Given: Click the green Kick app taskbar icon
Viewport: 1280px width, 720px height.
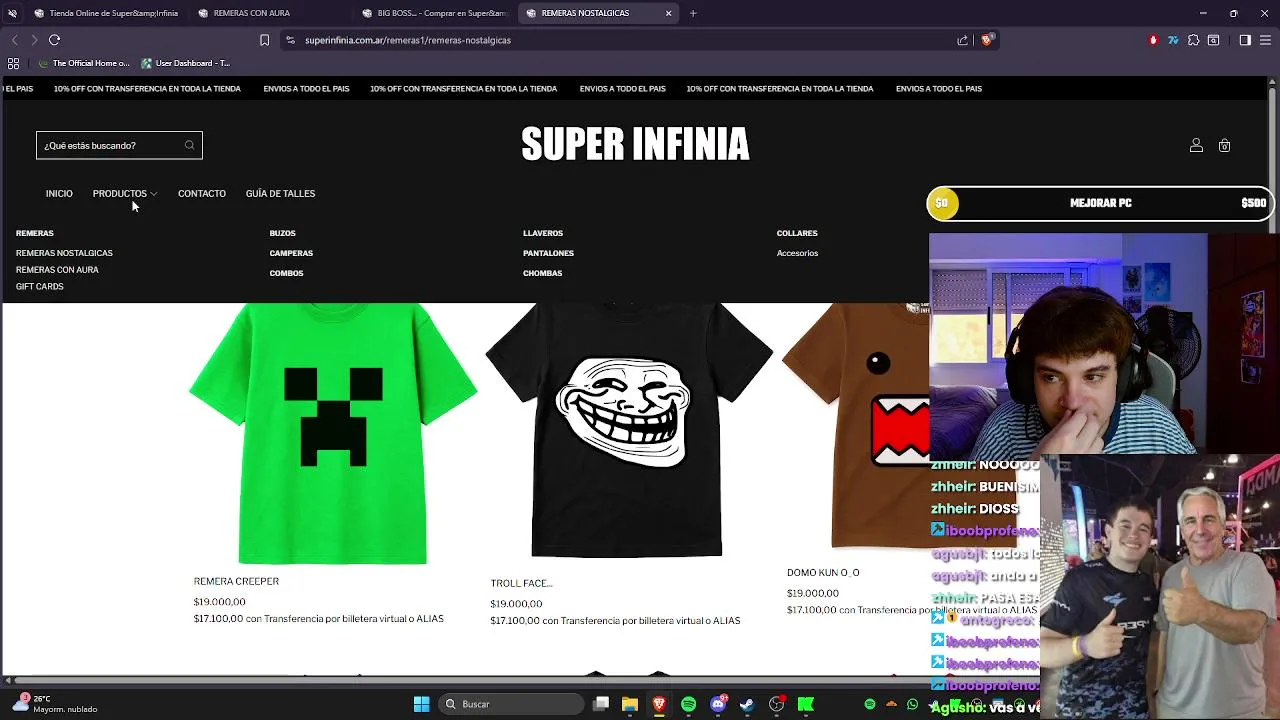Looking at the screenshot, I should pos(805,704).
